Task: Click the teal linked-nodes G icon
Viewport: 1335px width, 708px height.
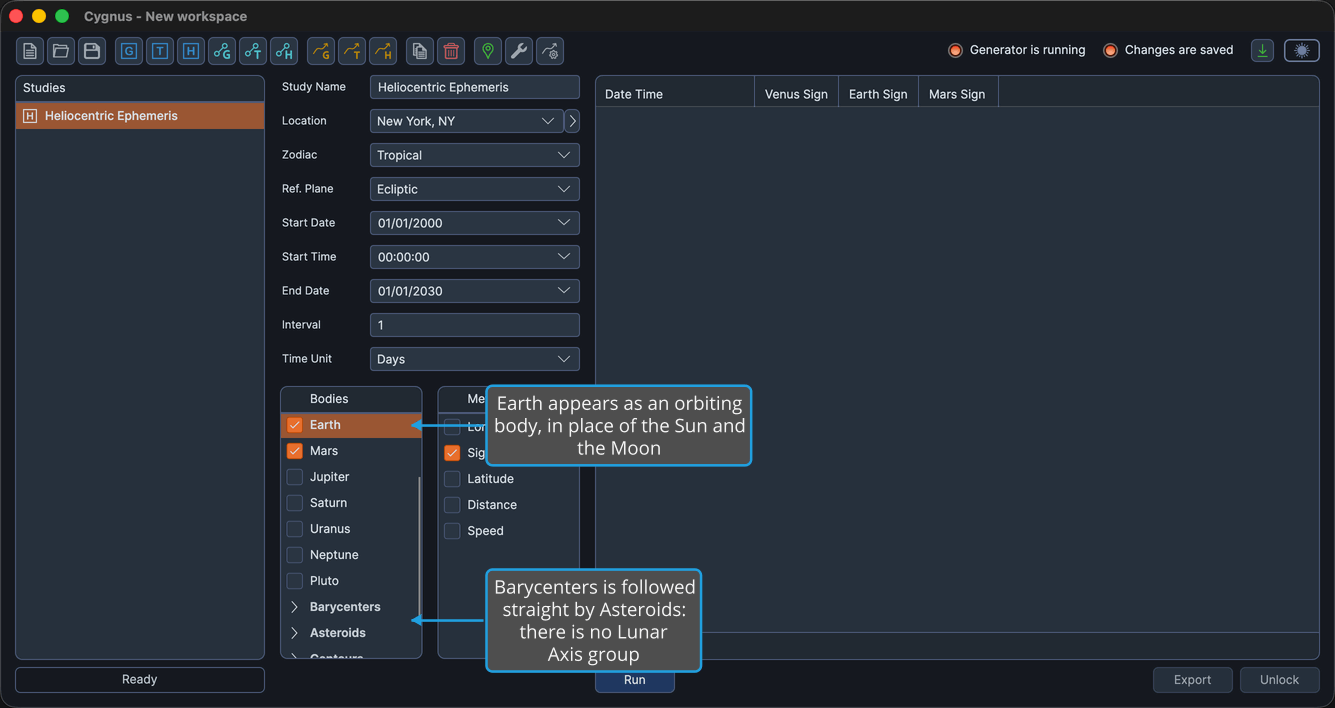Action: (x=222, y=51)
